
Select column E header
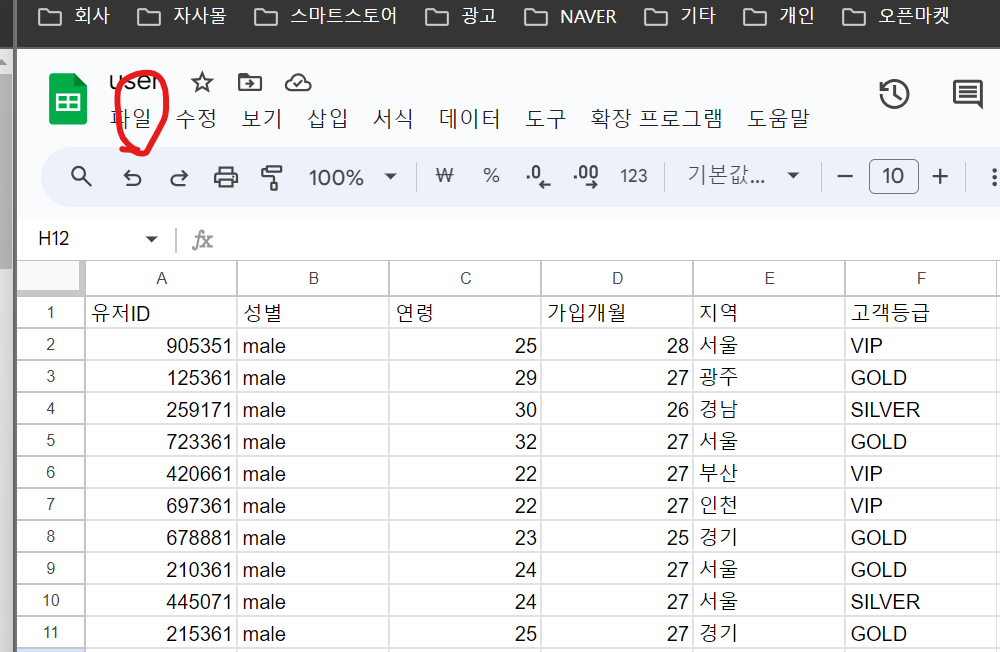769,278
